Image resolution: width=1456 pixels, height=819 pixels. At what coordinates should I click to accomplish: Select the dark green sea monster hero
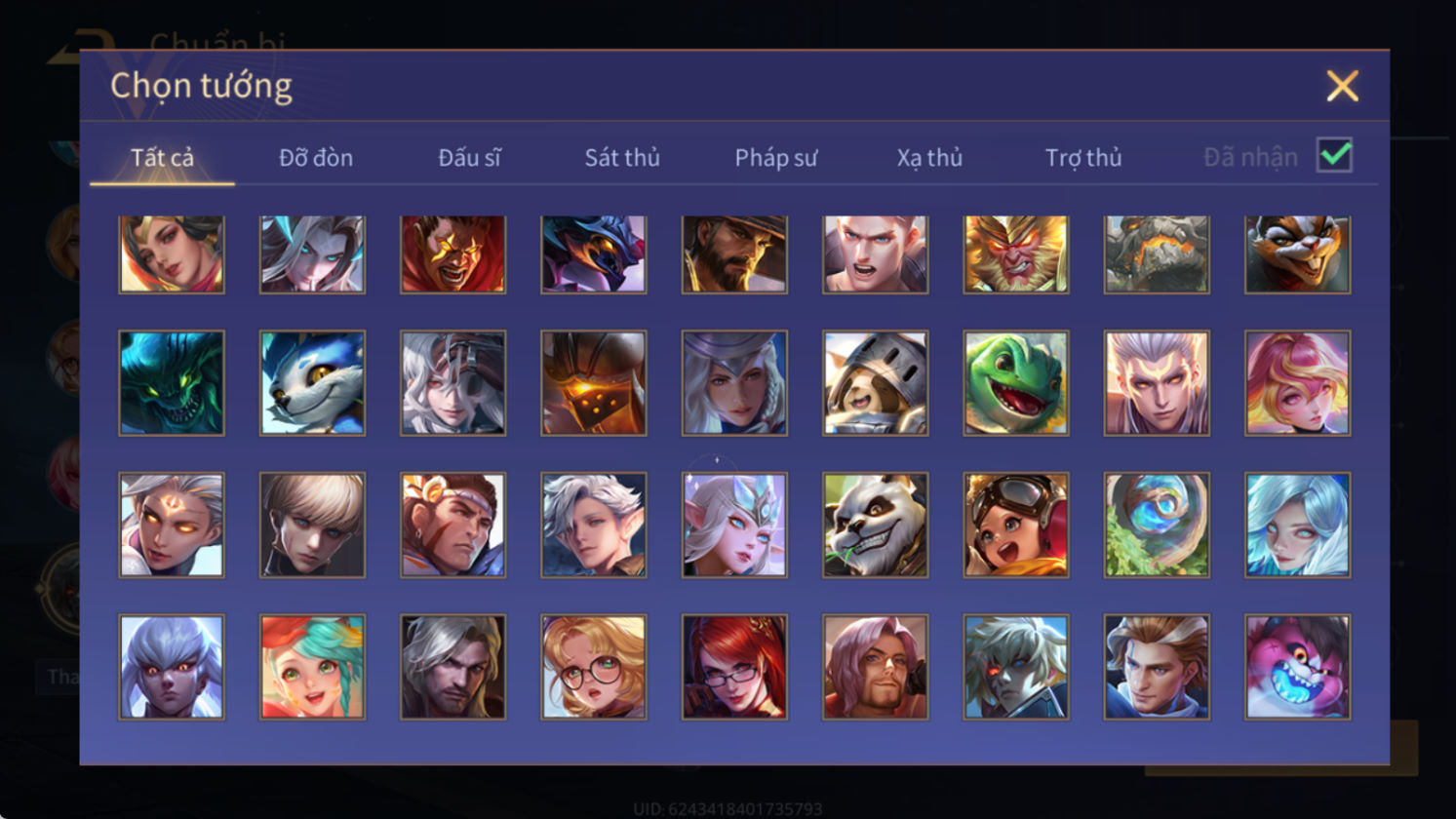[172, 383]
